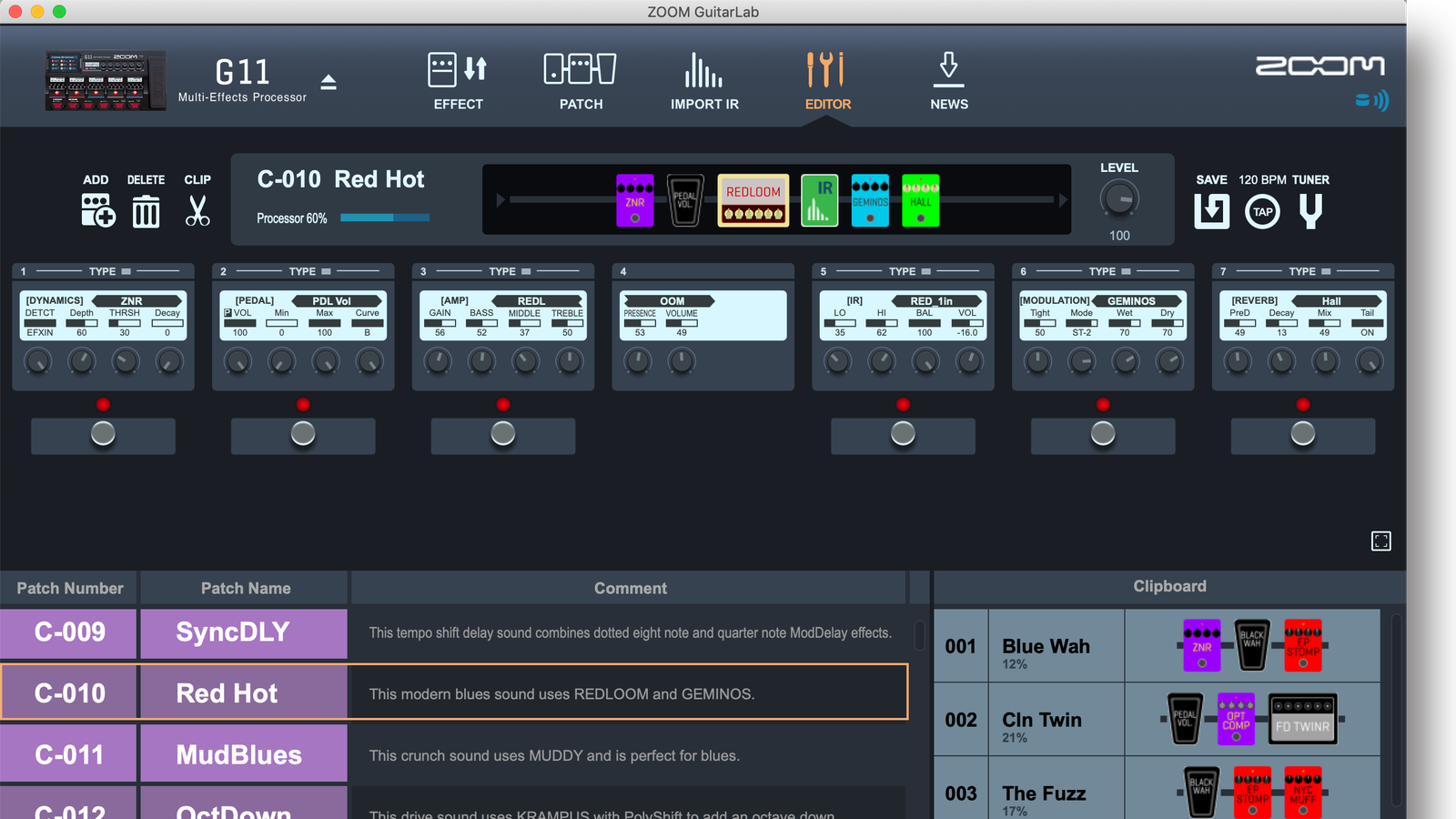The height and width of the screenshot is (819, 1456).
Task: Open the EFFECT section
Action: pyautogui.click(x=458, y=82)
